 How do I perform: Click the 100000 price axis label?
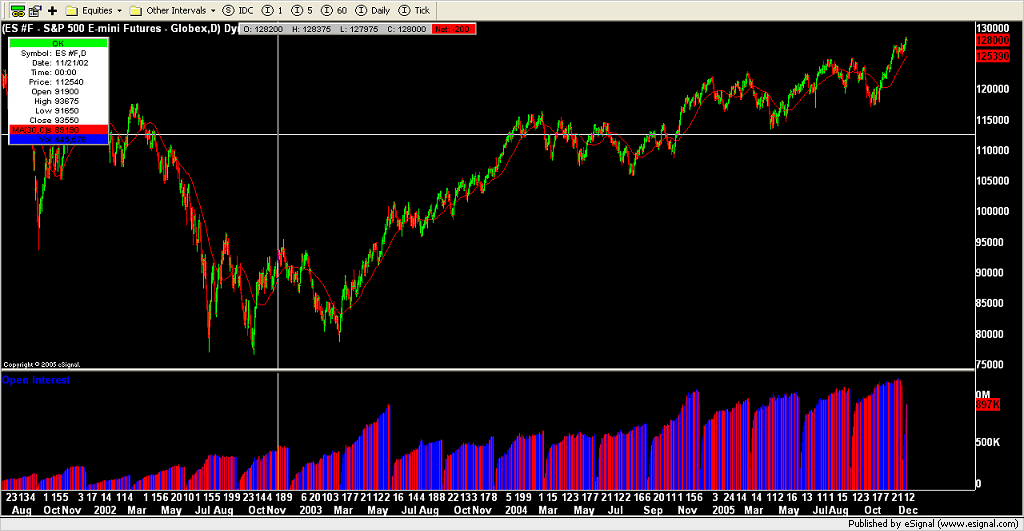click(x=992, y=212)
